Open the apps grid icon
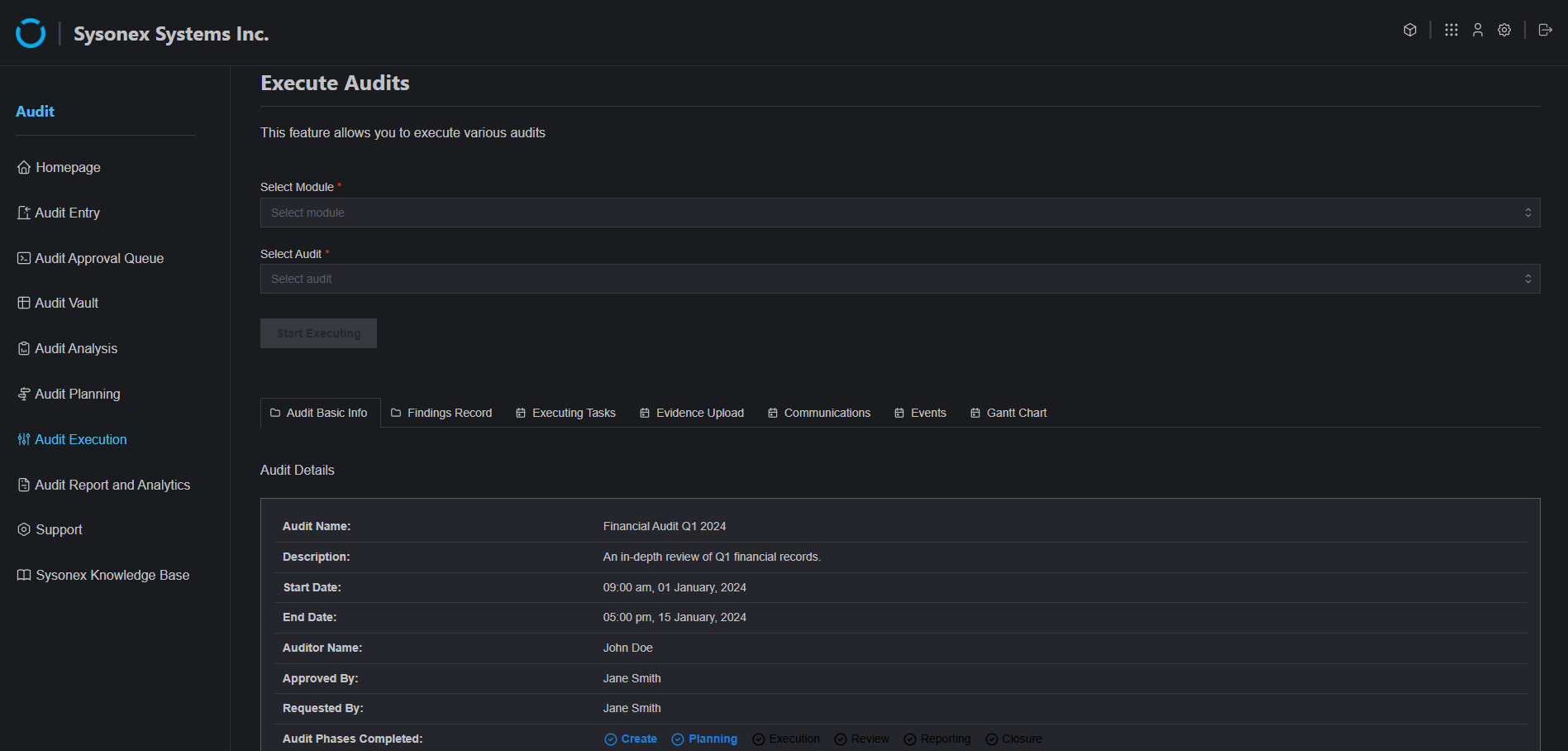This screenshot has height=751, width=1568. point(1451,30)
